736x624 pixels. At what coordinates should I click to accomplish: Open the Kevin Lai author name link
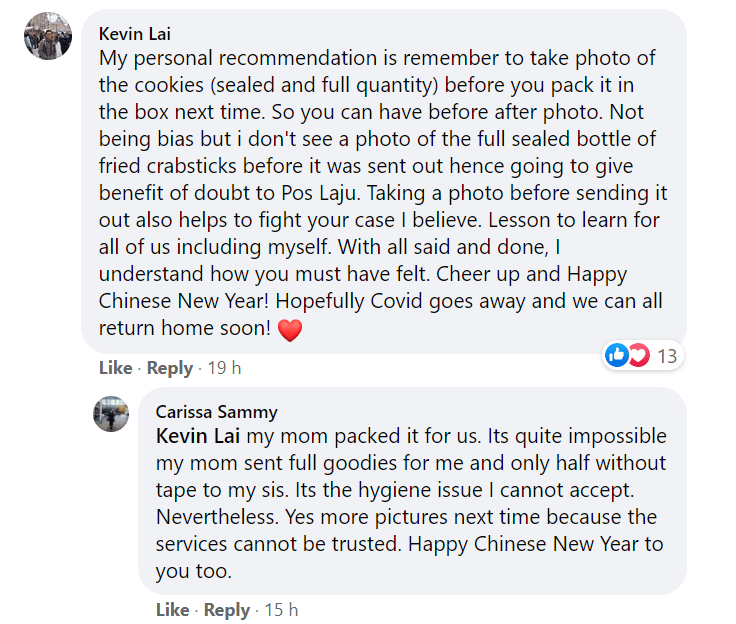tap(135, 34)
